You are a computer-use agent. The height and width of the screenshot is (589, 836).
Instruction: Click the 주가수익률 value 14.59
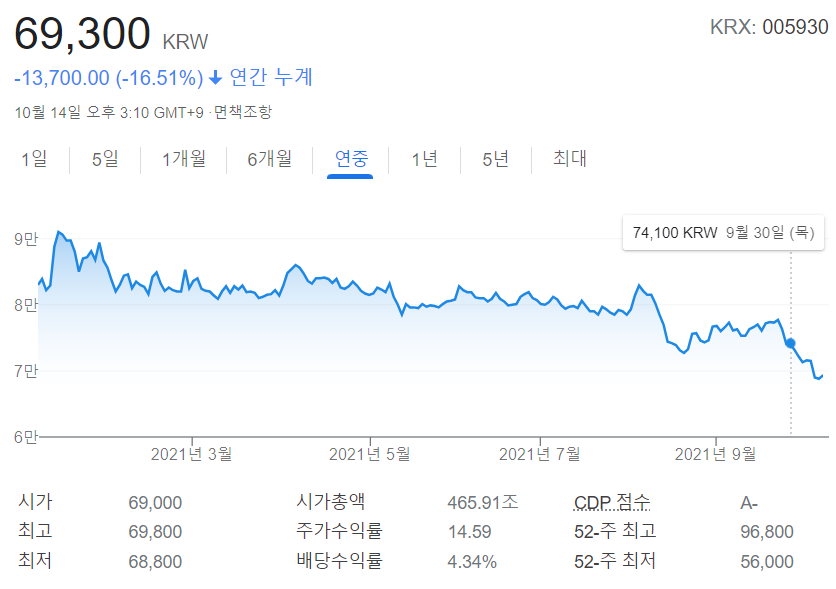pyautogui.click(x=469, y=532)
